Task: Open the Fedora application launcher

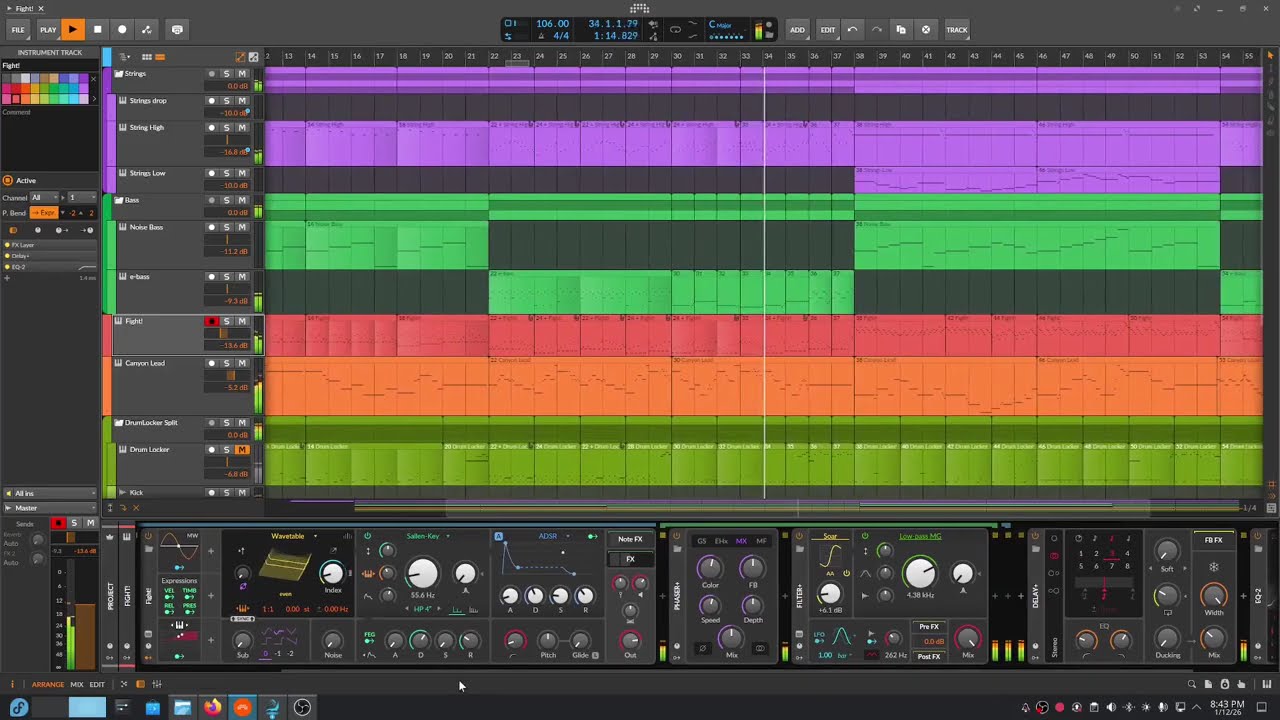Action: pyautogui.click(x=18, y=708)
